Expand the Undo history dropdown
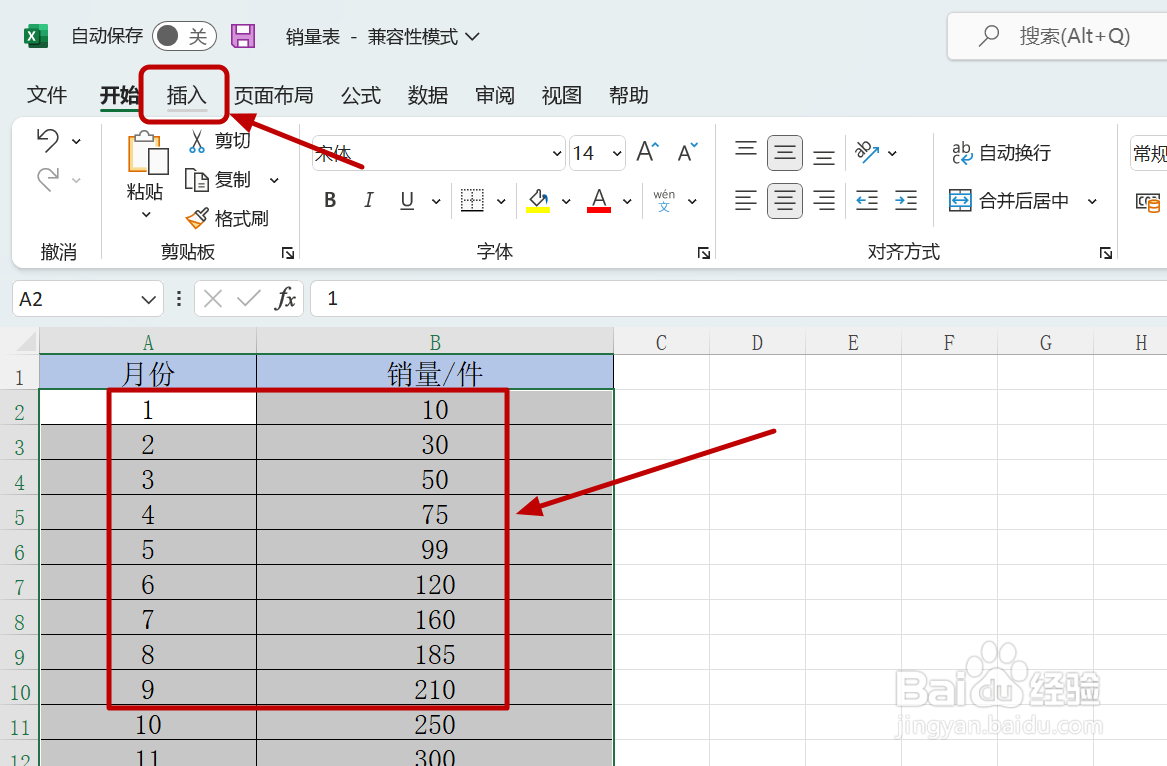 (x=76, y=141)
